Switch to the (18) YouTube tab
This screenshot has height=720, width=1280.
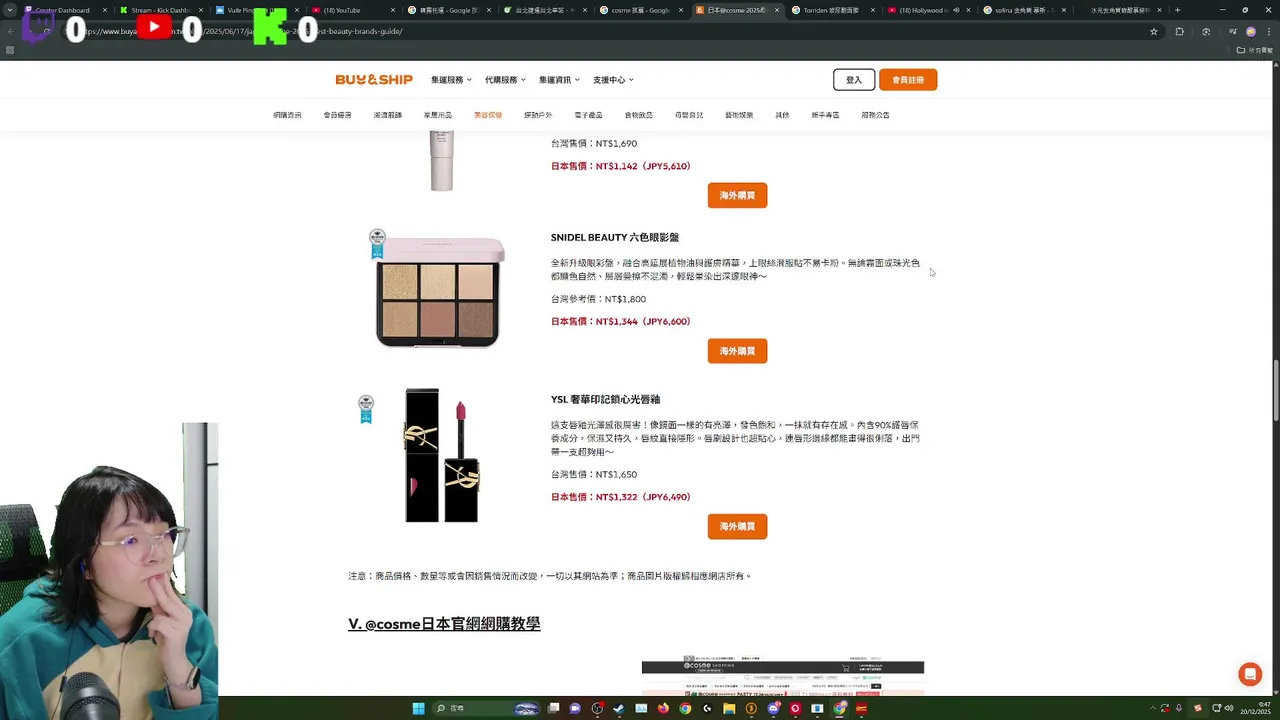[350, 10]
